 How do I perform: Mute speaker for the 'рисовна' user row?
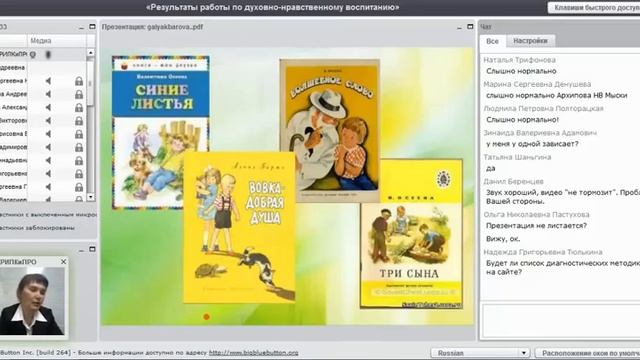(48, 134)
